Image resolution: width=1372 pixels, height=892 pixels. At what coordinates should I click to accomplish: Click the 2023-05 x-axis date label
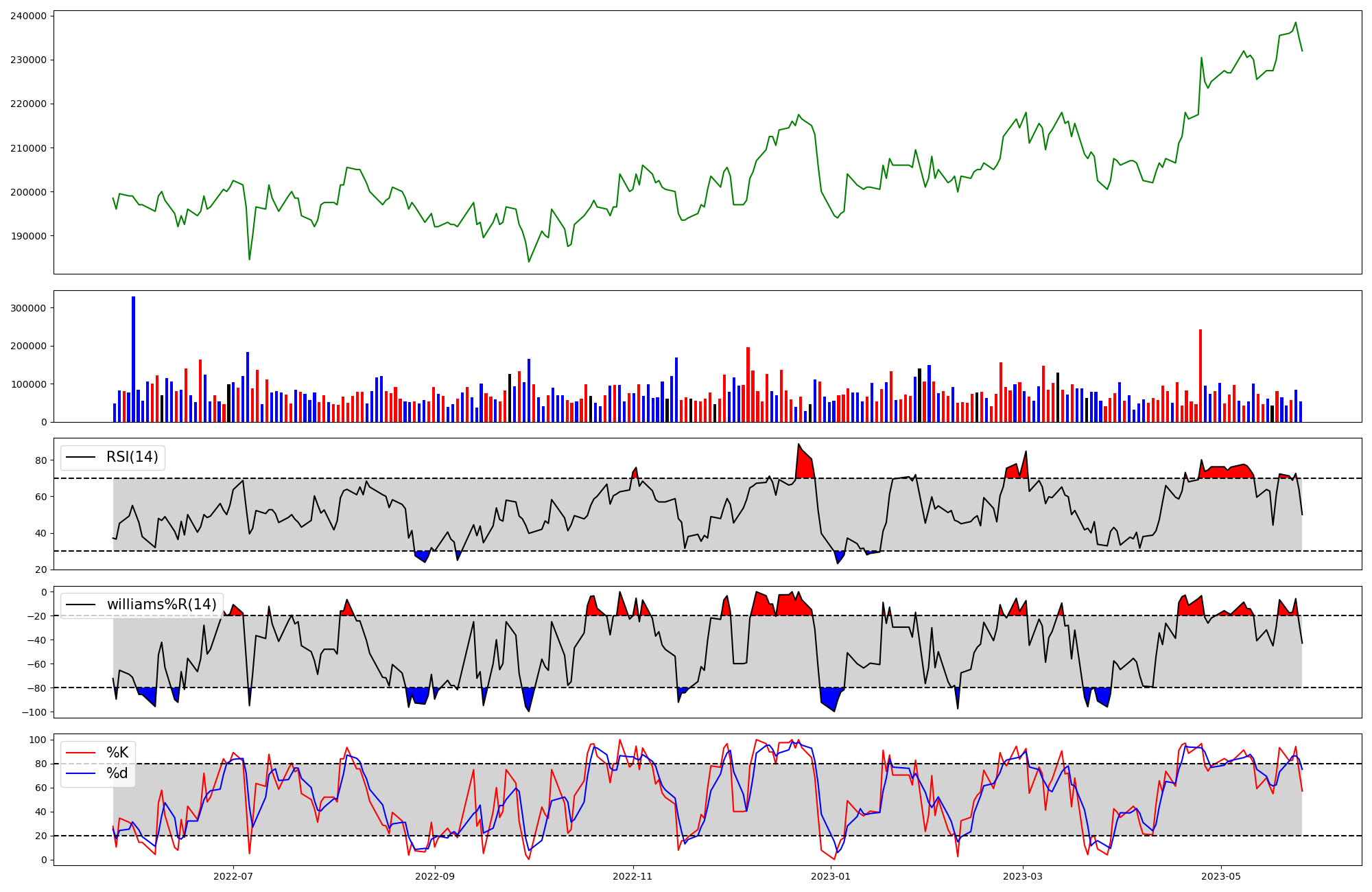click(x=1221, y=876)
